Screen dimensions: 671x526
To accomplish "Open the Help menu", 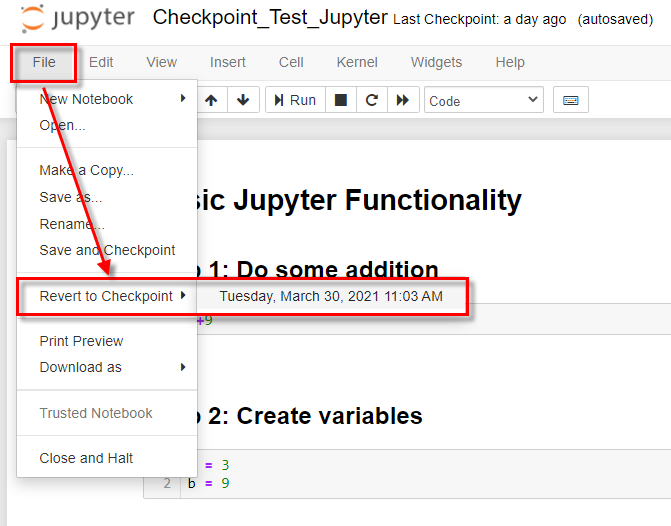I will [x=510, y=62].
